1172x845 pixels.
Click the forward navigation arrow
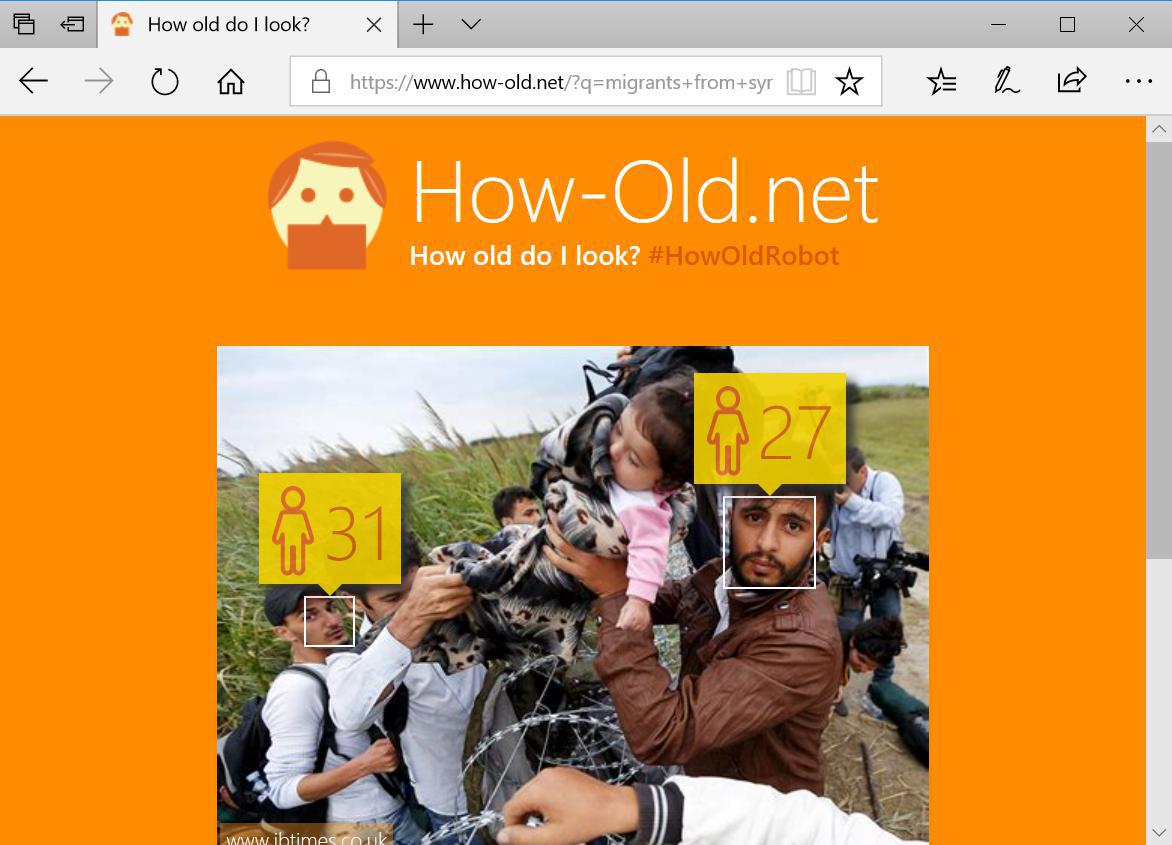99,81
